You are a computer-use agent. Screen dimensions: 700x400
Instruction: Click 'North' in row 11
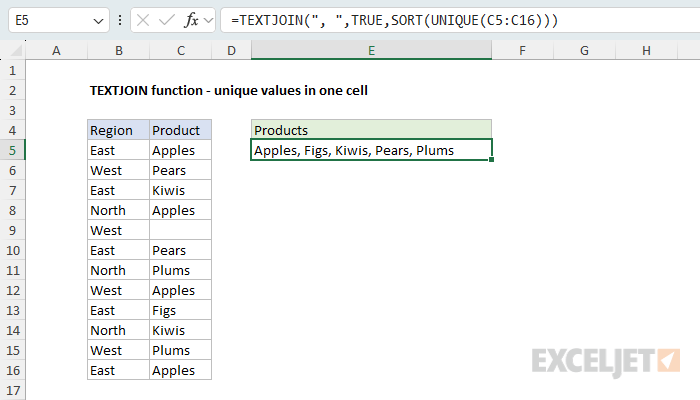point(118,271)
